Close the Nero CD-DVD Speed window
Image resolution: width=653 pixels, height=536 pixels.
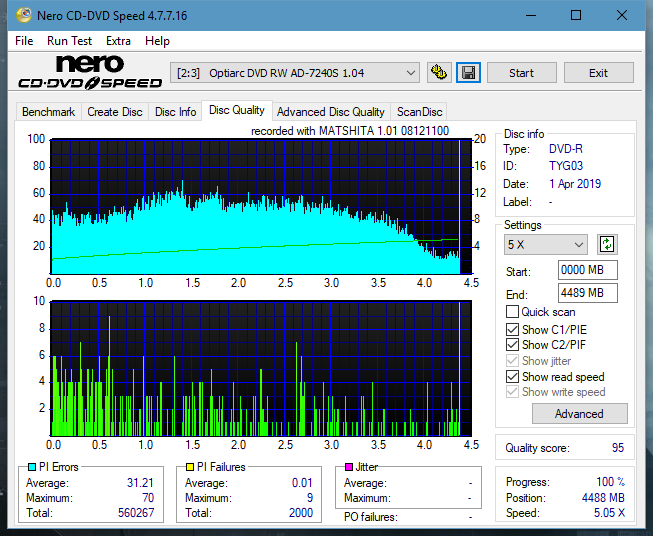pyautogui.click(x=622, y=15)
